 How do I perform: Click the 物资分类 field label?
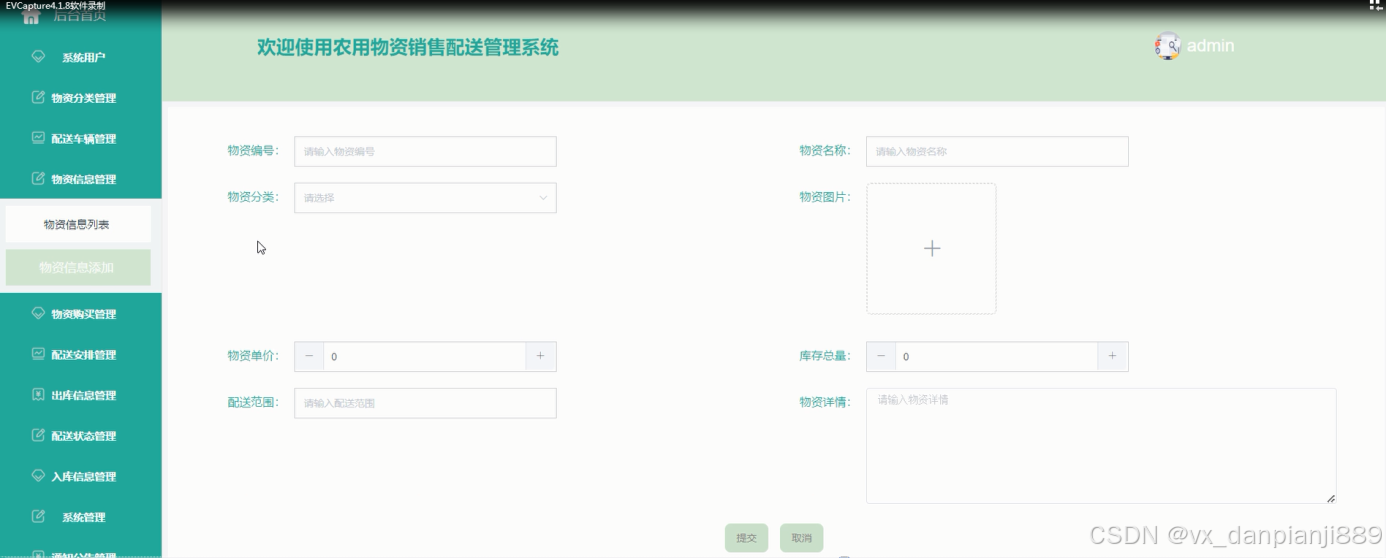253,197
